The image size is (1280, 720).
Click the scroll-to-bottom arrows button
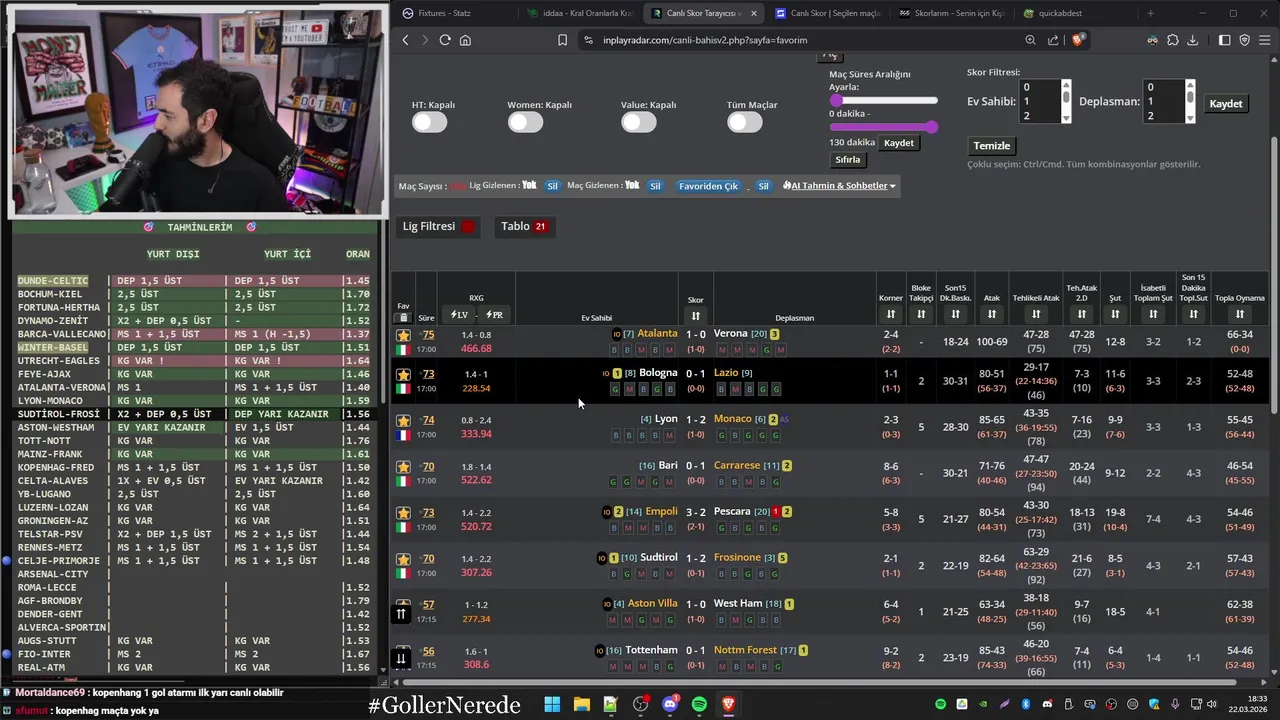click(401, 658)
